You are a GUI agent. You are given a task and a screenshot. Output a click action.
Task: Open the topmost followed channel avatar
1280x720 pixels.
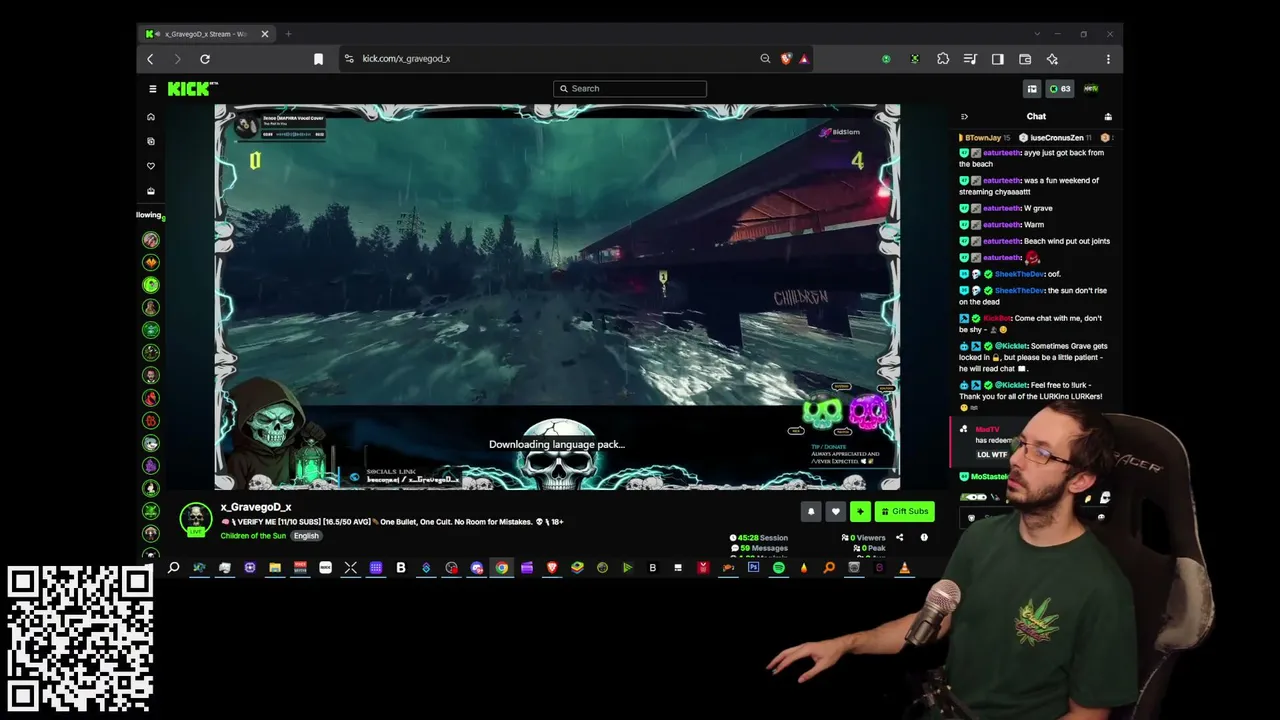coord(151,240)
